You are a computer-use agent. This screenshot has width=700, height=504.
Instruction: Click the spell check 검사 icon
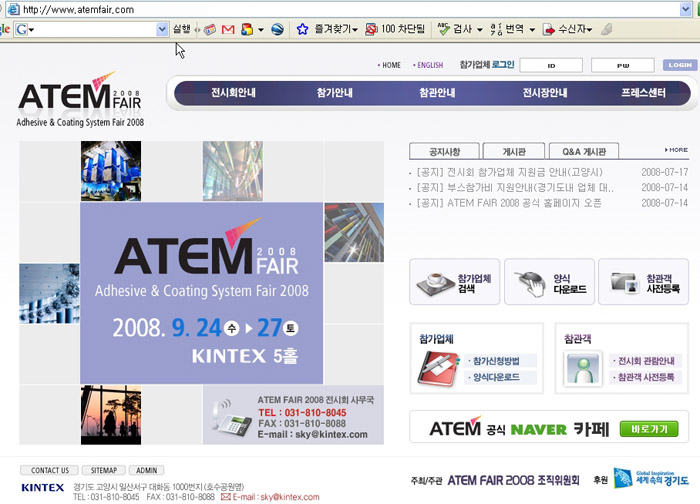point(443,29)
